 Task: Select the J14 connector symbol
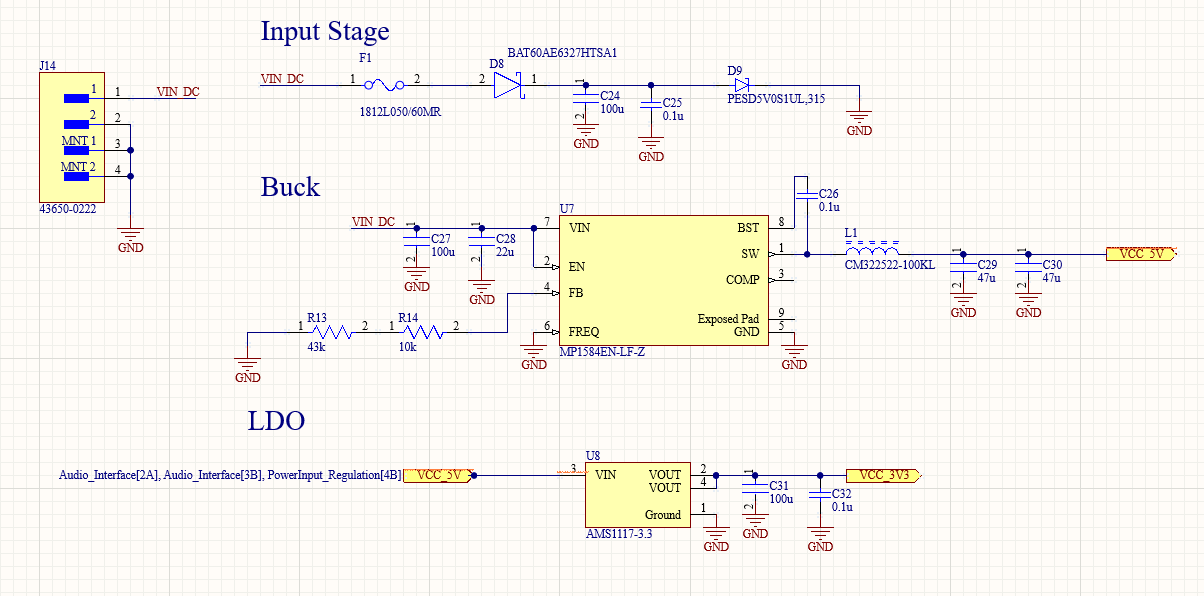[72, 136]
